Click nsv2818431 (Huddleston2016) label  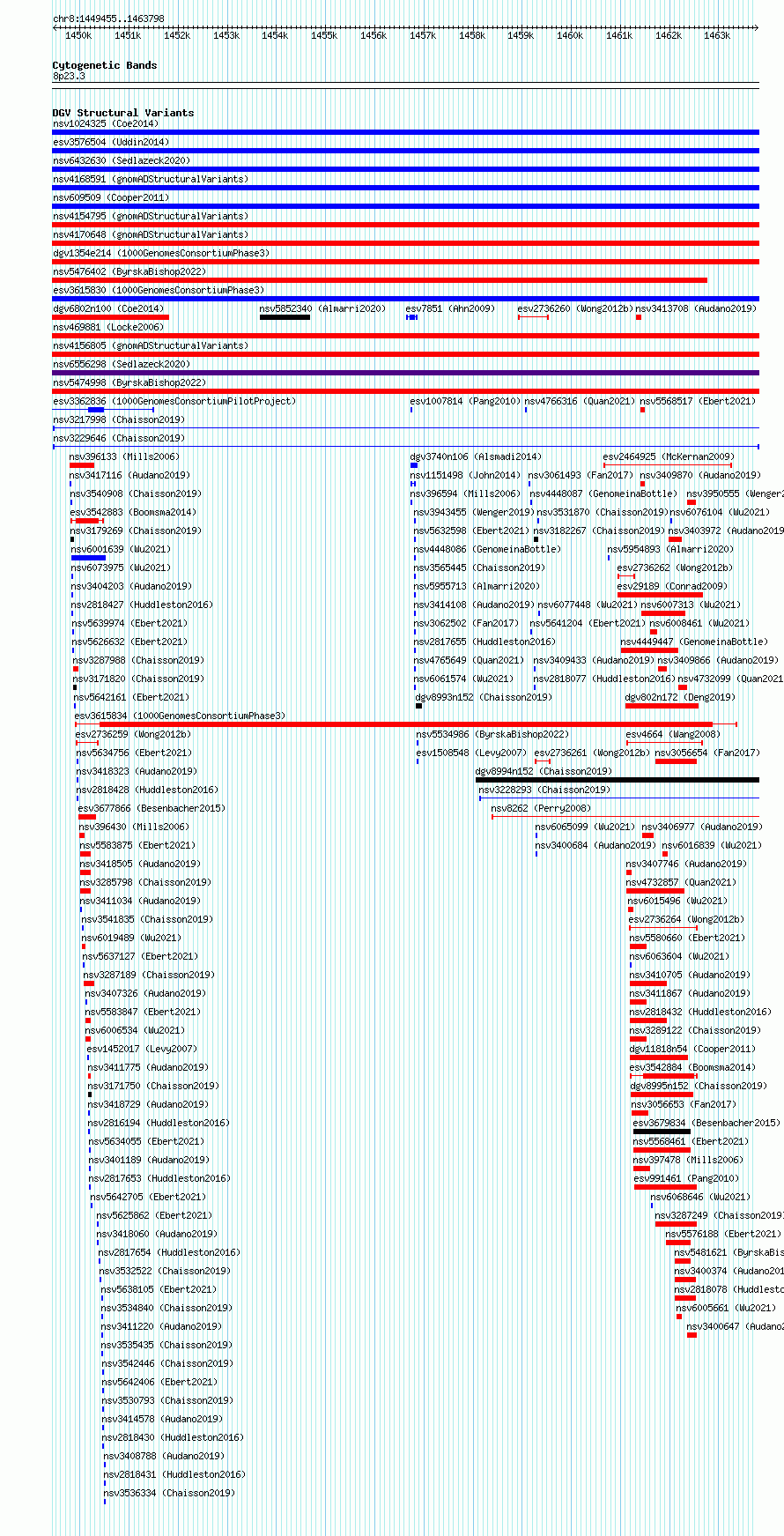(x=174, y=1474)
